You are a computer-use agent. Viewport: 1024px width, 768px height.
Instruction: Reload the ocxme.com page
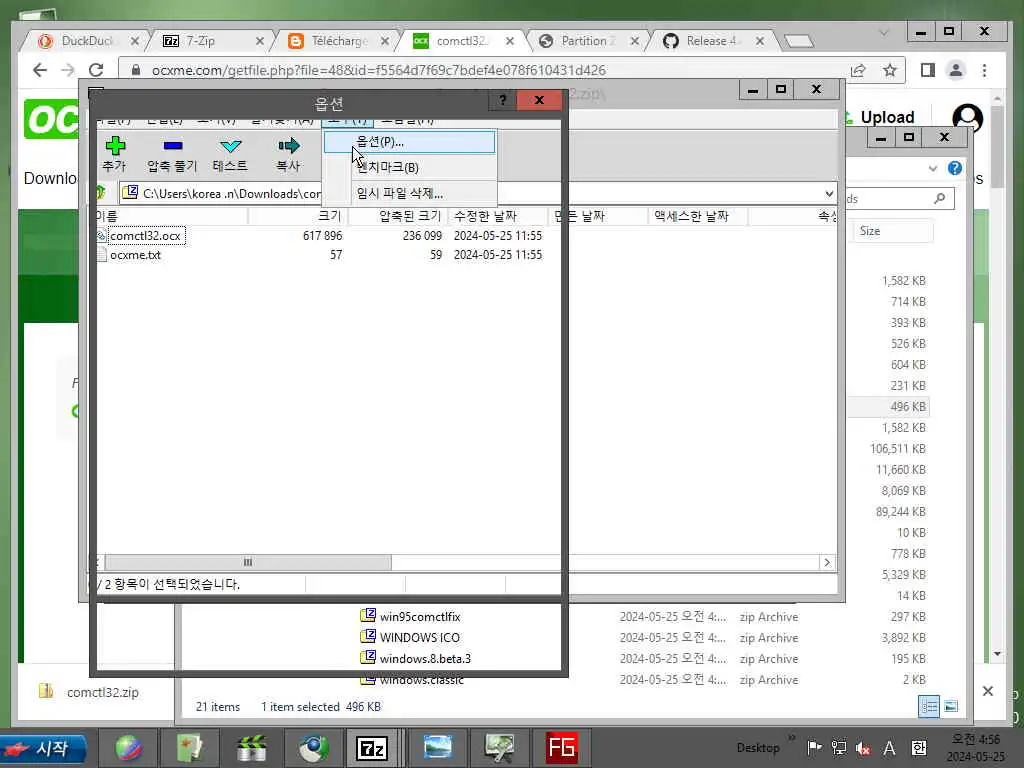pyautogui.click(x=96, y=70)
